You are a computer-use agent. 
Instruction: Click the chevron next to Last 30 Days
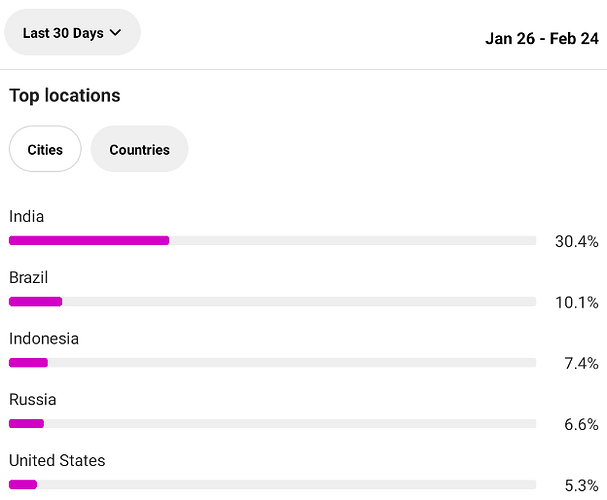[115, 33]
